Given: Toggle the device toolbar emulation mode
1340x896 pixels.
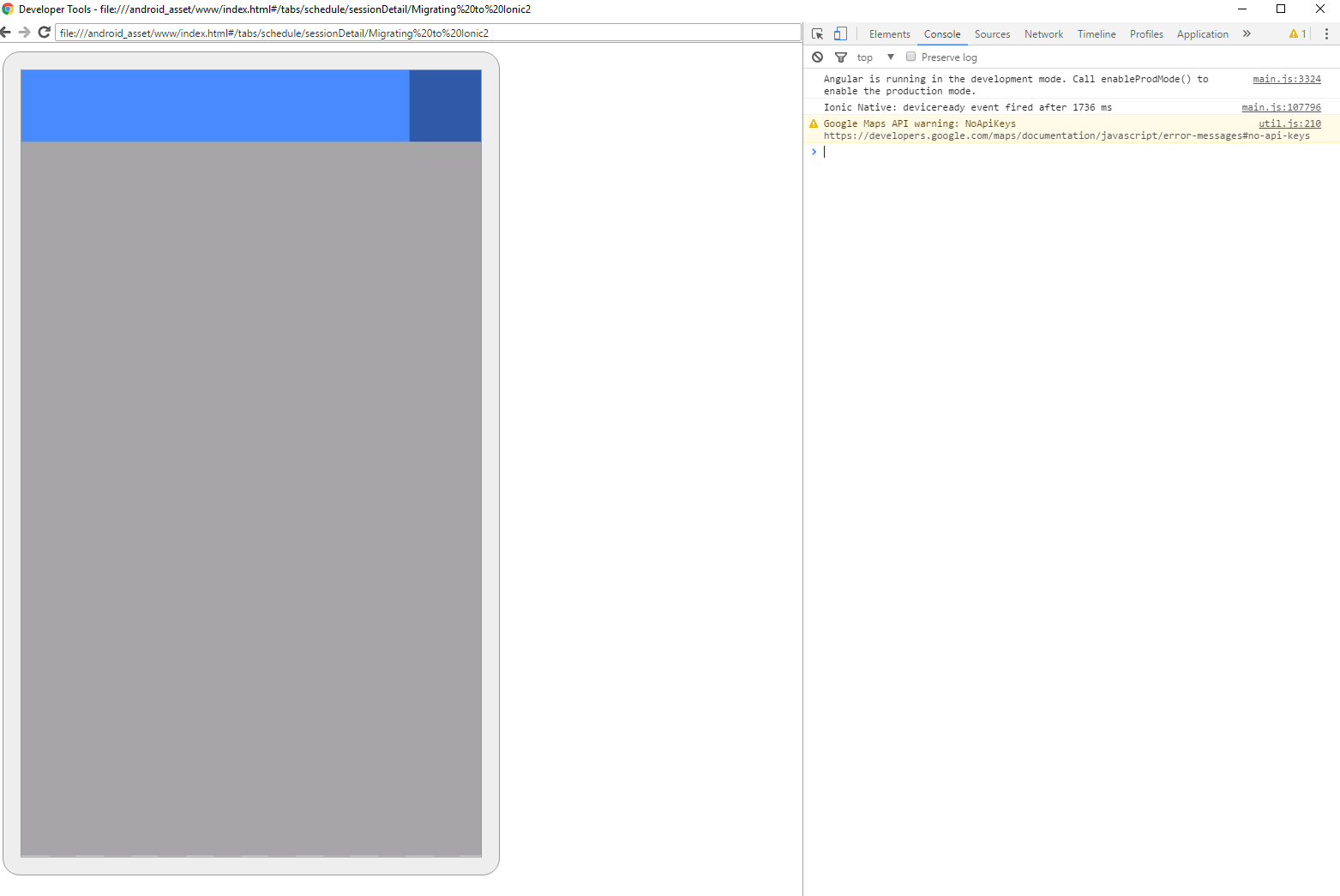Looking at the screenshot, I should [x=840, y=33].
